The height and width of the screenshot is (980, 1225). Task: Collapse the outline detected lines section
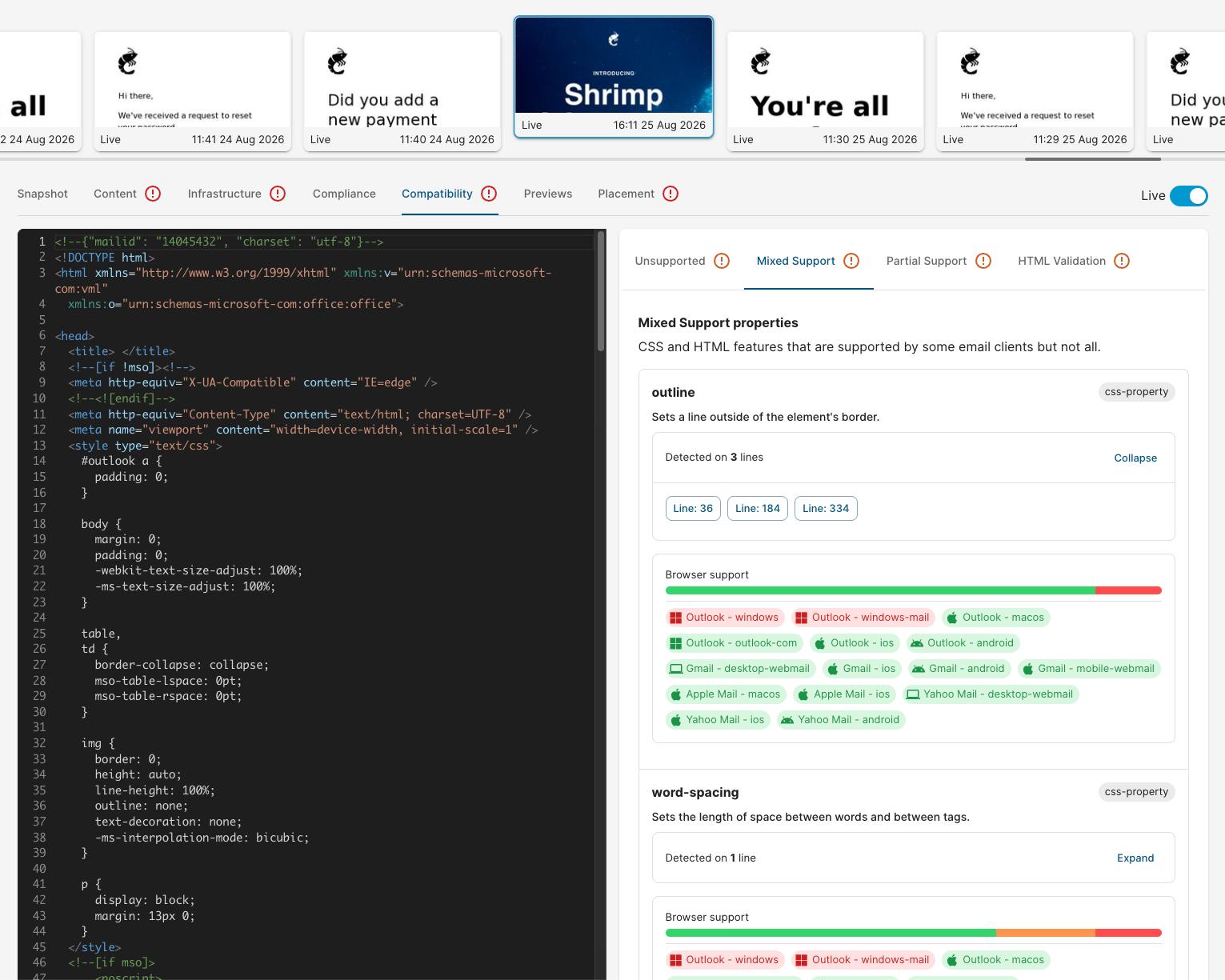pos(1135,458)
